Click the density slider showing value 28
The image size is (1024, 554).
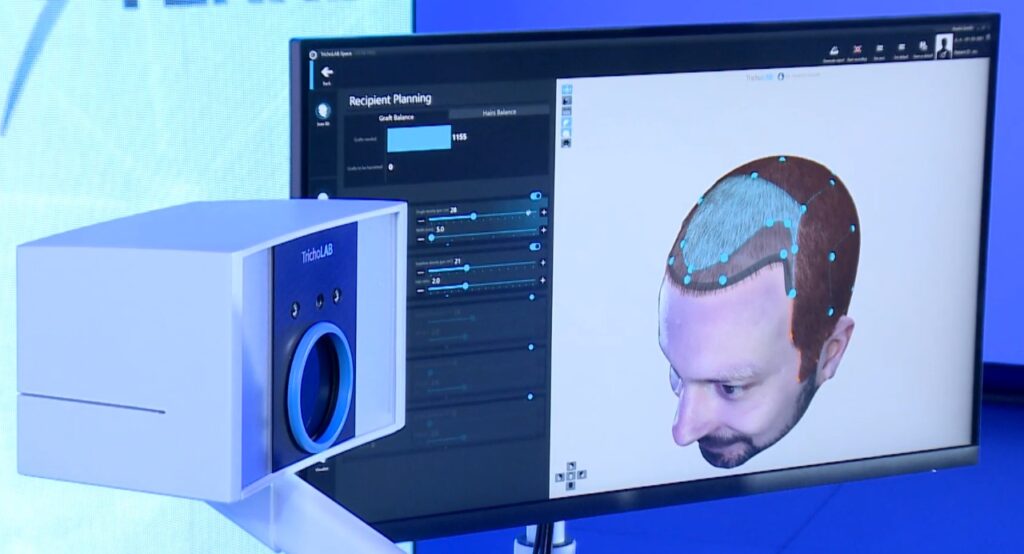click(x=473, y=216)
